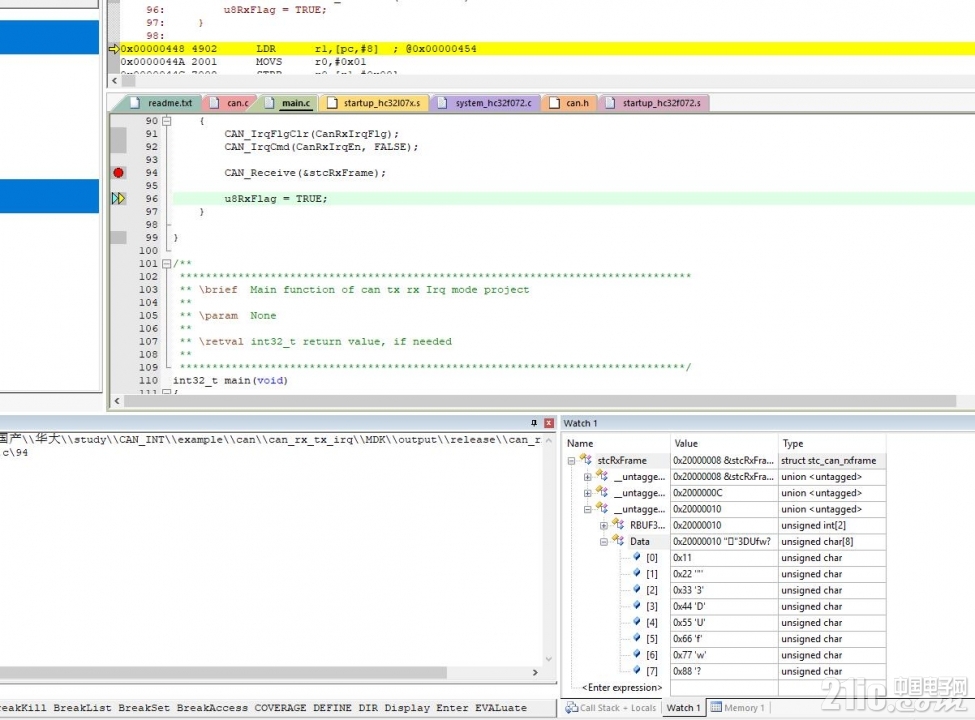Click the disassembly horizontal scrollbar left arrow
This screenshot has width=975, height=720.
coord(114,80)
